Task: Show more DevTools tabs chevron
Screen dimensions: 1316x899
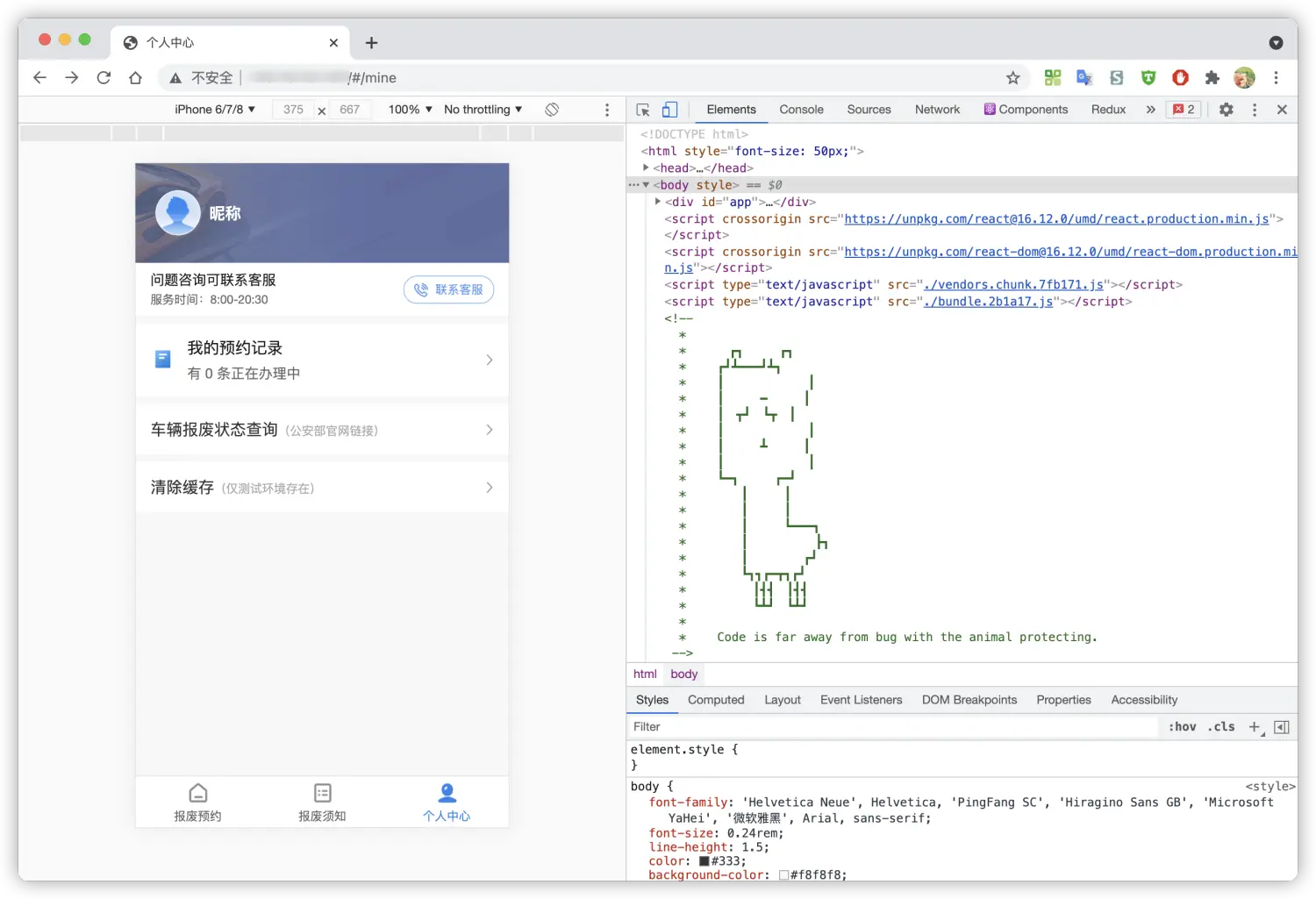Action: 1151,110
